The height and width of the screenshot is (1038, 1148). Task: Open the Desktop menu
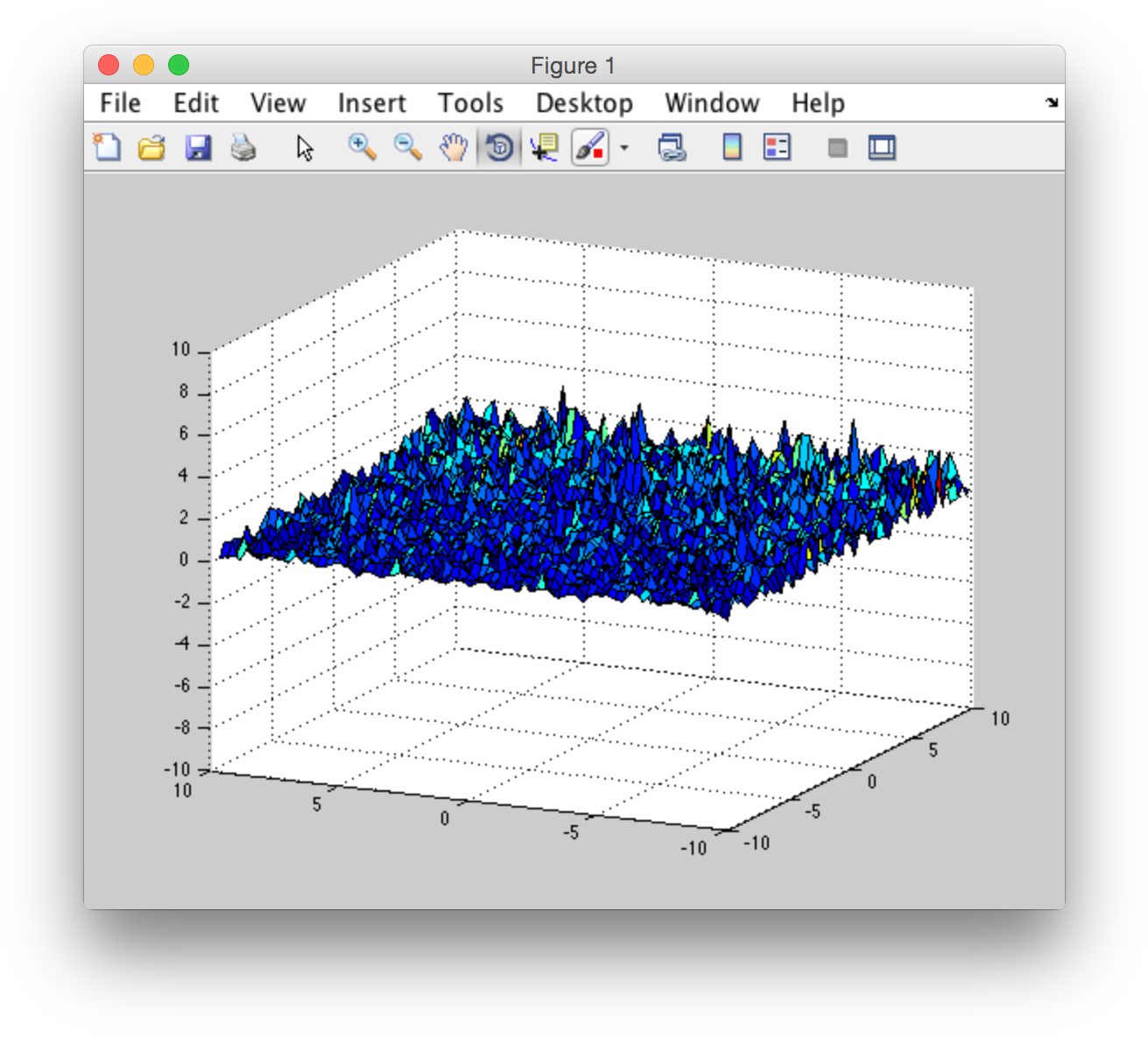coord(584,102)
